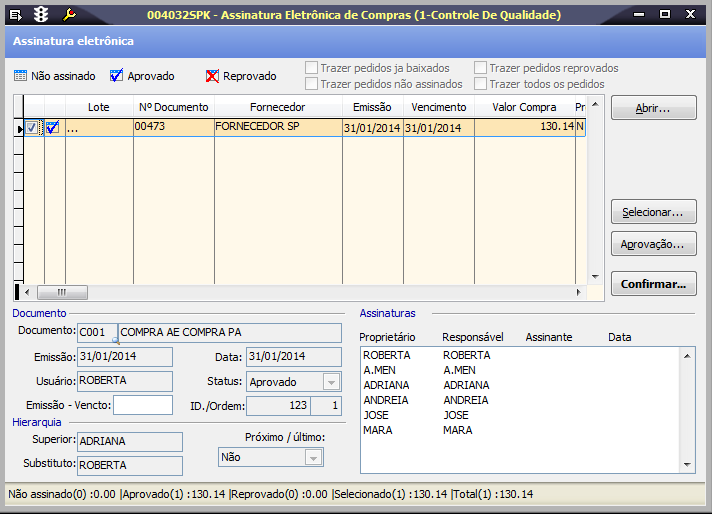Sort by Fornecedor column header
Viewport: 712px width, 514px height.
(279, 107)
